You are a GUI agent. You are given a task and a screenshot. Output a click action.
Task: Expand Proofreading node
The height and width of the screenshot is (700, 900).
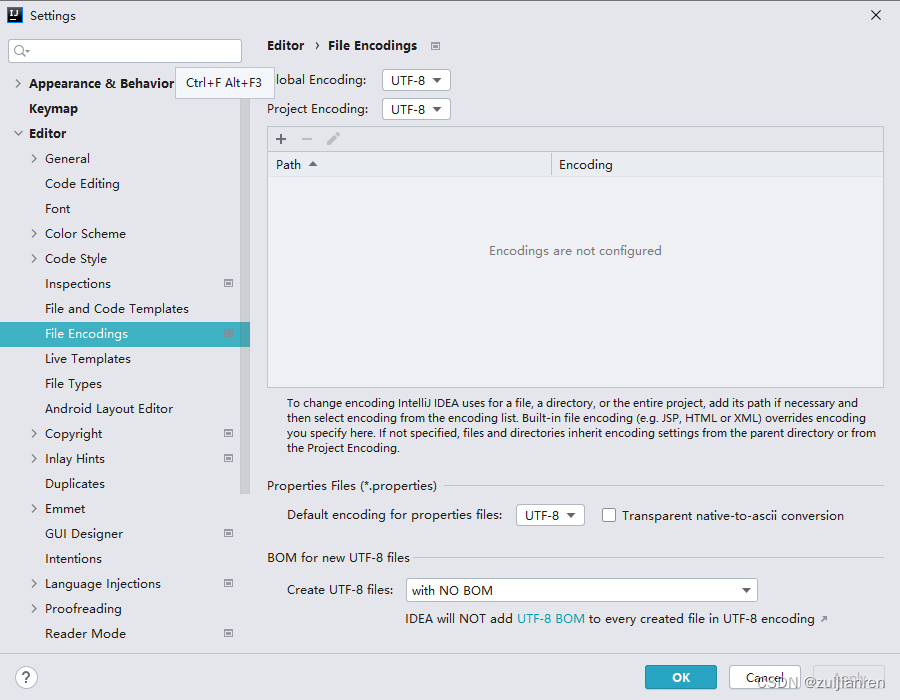[x=34, y=609]
